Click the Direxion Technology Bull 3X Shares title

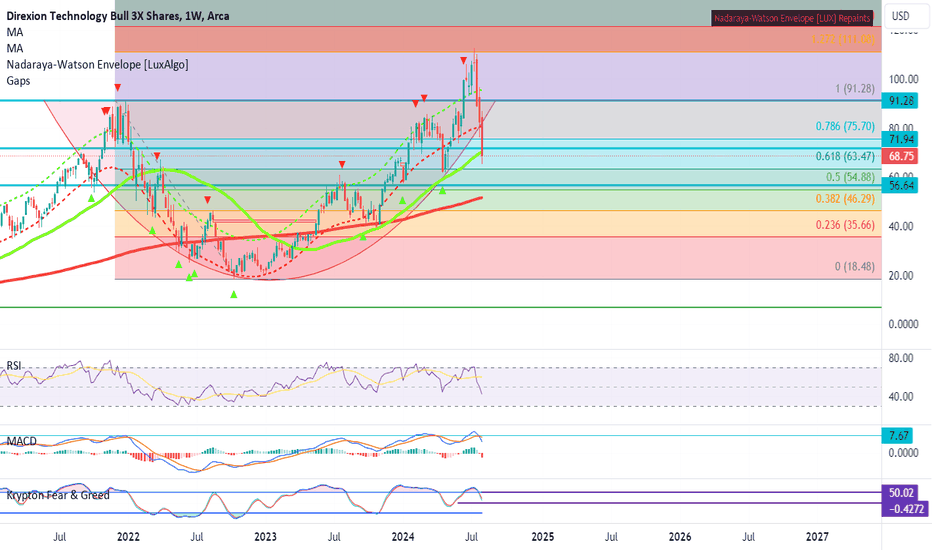[118, 16]
